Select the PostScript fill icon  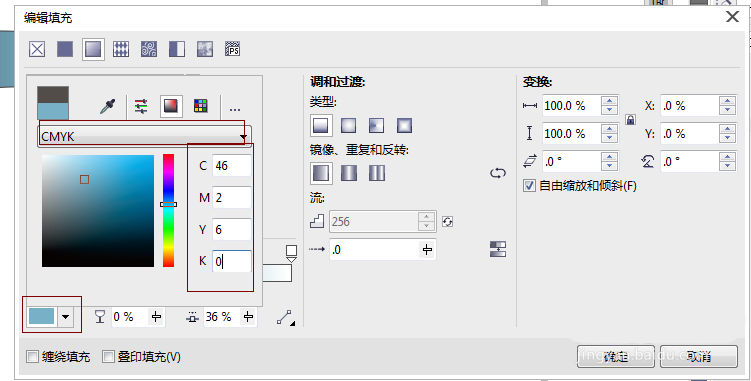point(233,49)
